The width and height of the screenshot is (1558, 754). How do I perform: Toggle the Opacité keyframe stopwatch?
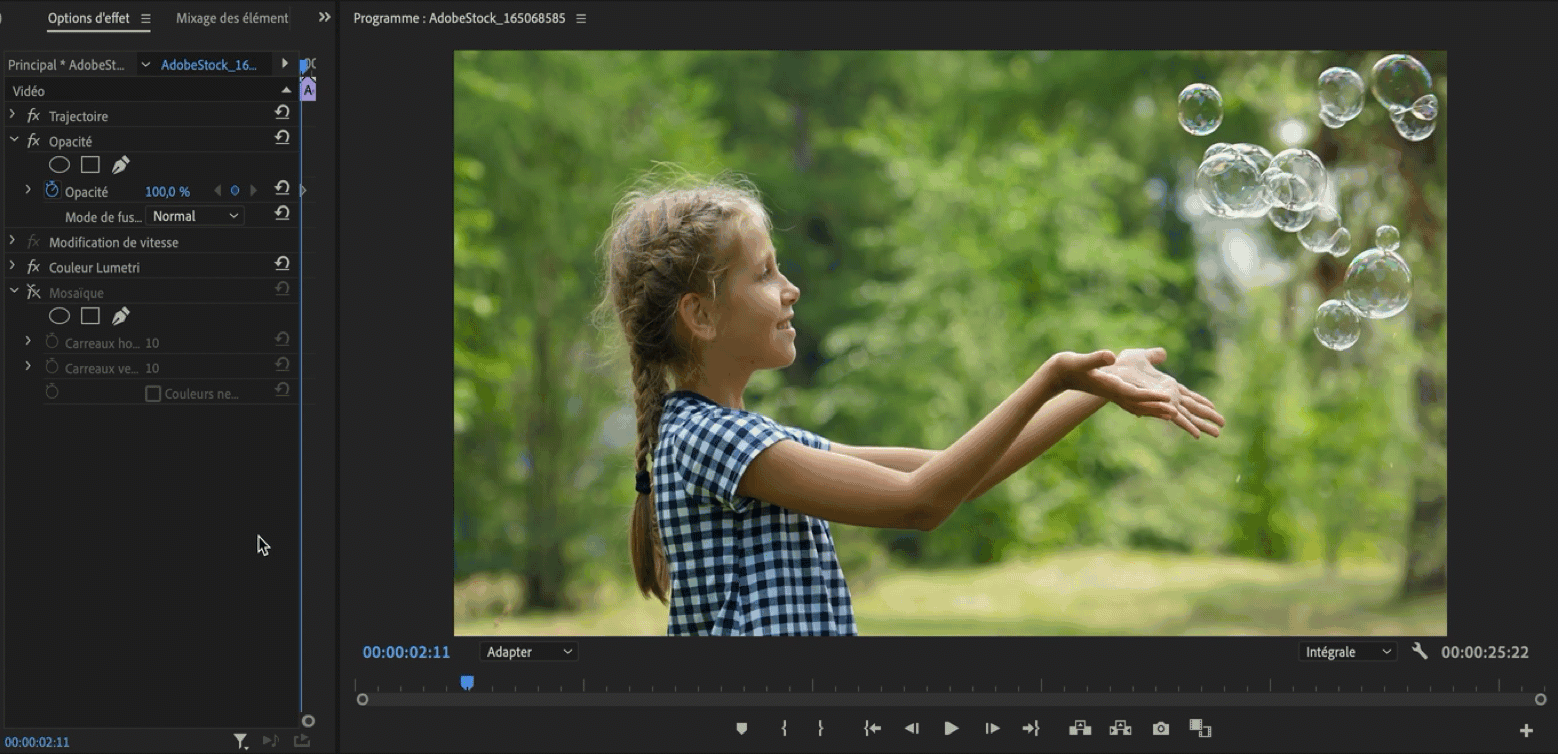tap(52, 190)
